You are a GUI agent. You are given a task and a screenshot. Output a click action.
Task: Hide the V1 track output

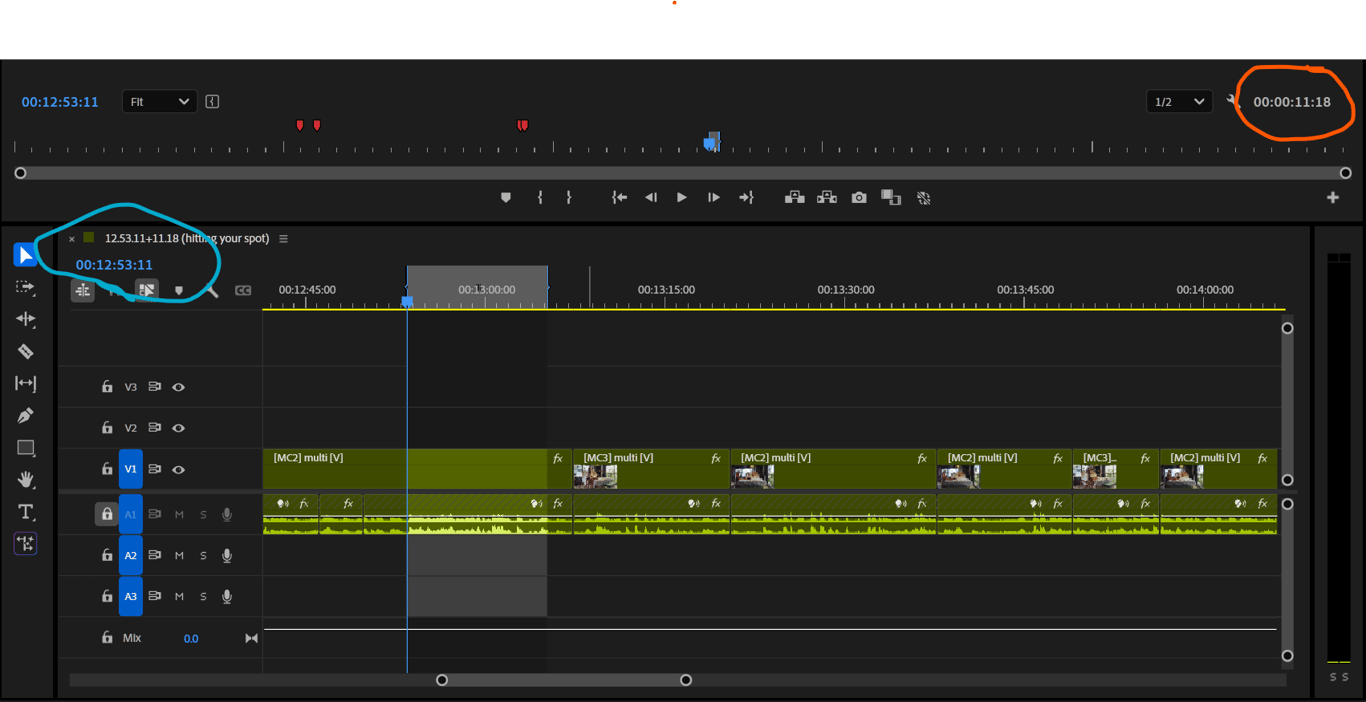179,469
